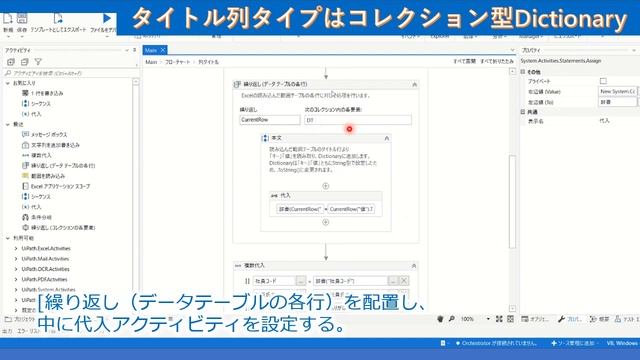Click the CurrentRow("値") Value field in 代入
The image size is (640, 360).
coord(351,209)
